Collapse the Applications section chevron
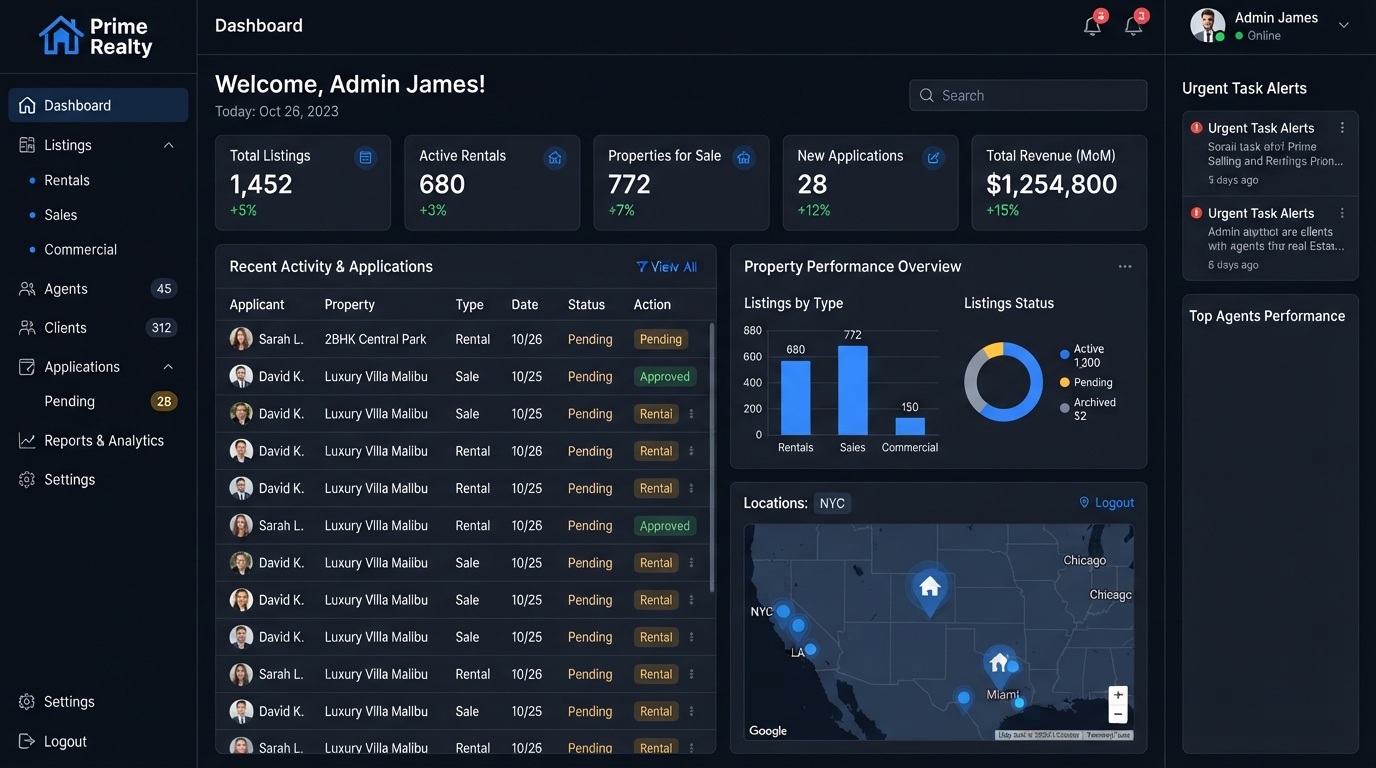The height and width of the screenshot is (768, 1376). pyautogui.click(x=168, y=367)
